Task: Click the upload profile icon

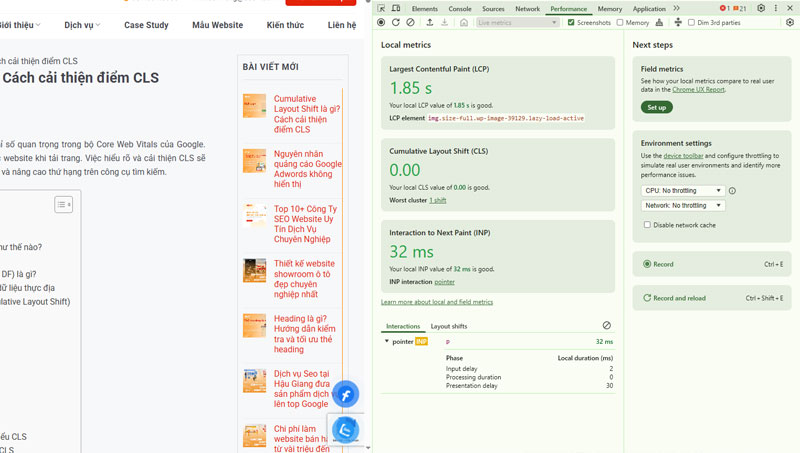Action: coord(430,22)
